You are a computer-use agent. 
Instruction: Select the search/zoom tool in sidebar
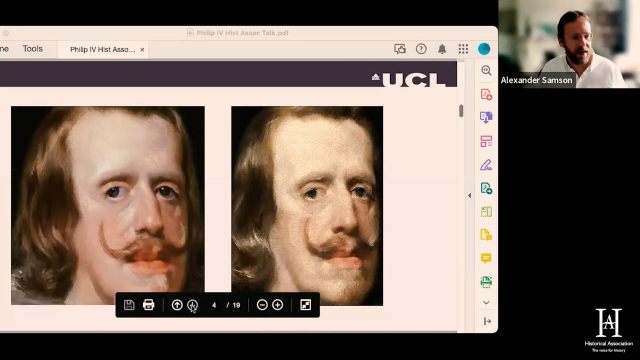tap(486, 70)
